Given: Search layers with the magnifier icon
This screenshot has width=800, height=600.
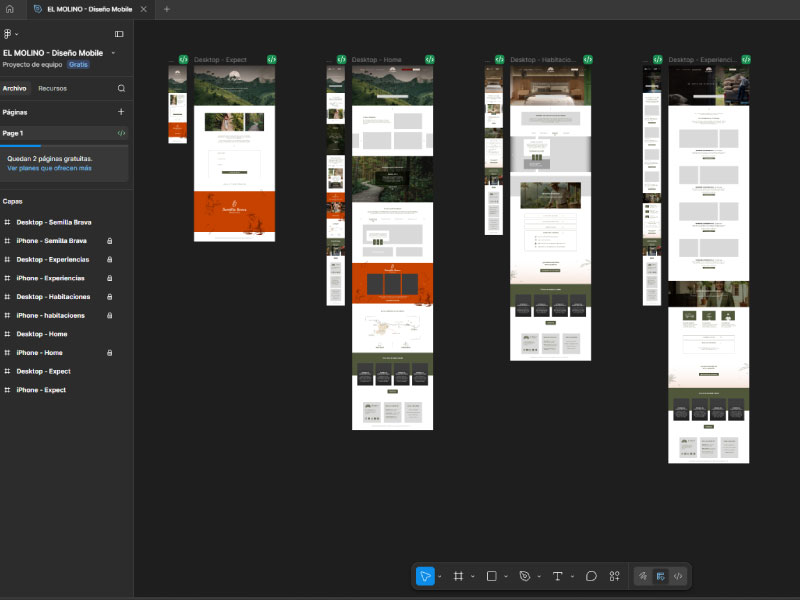Looking at the screenshot, I should (x=121, y=88).
